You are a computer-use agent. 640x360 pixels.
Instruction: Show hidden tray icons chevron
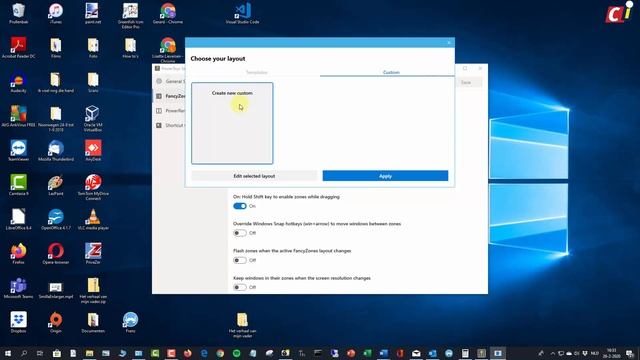(x=553, y=353)
